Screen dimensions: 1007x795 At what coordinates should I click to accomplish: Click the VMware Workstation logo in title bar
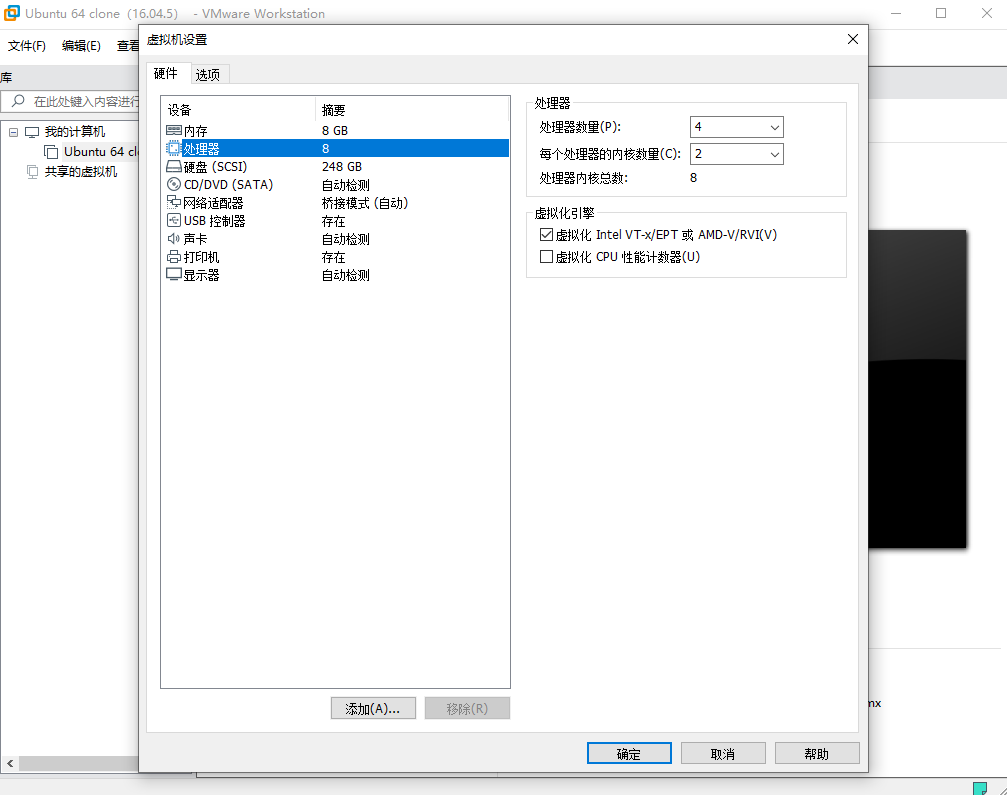coord(12,13)
